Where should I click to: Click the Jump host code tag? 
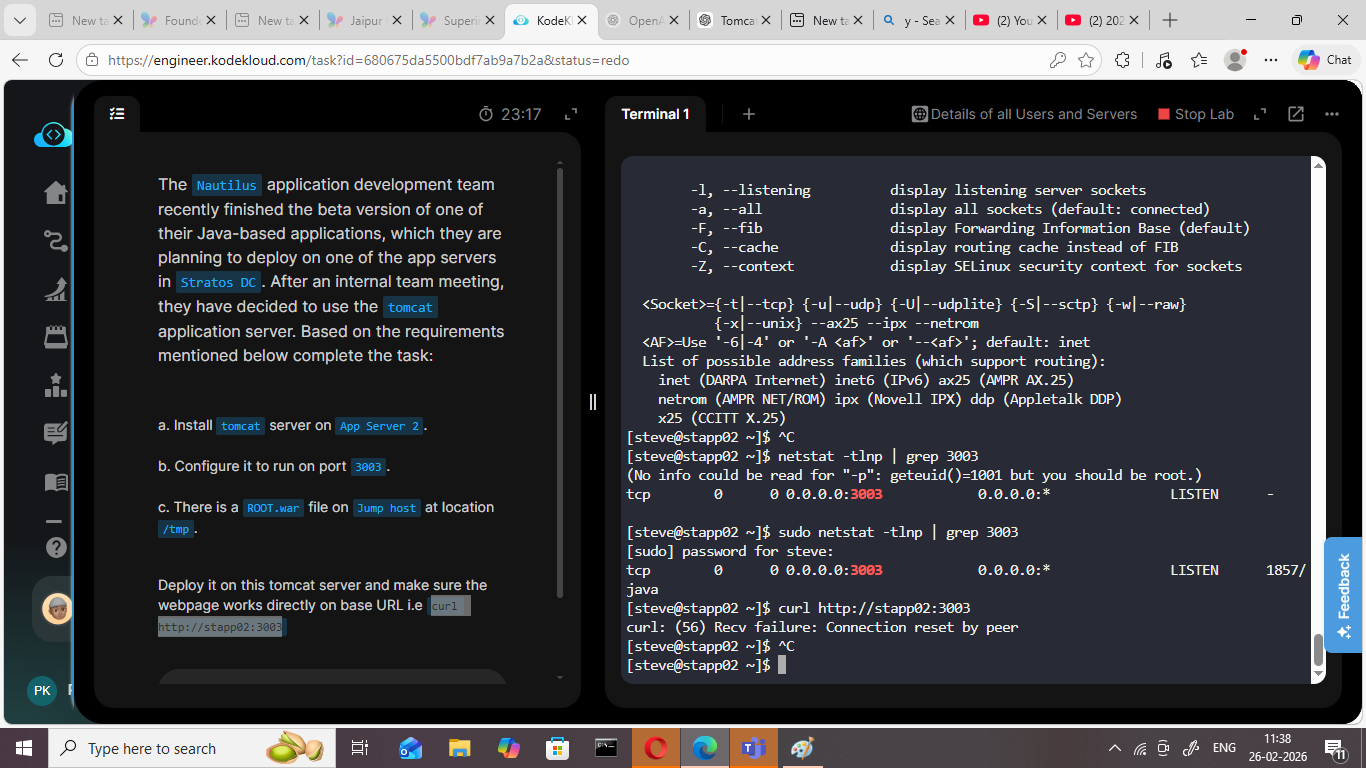(x=387, y=508)
